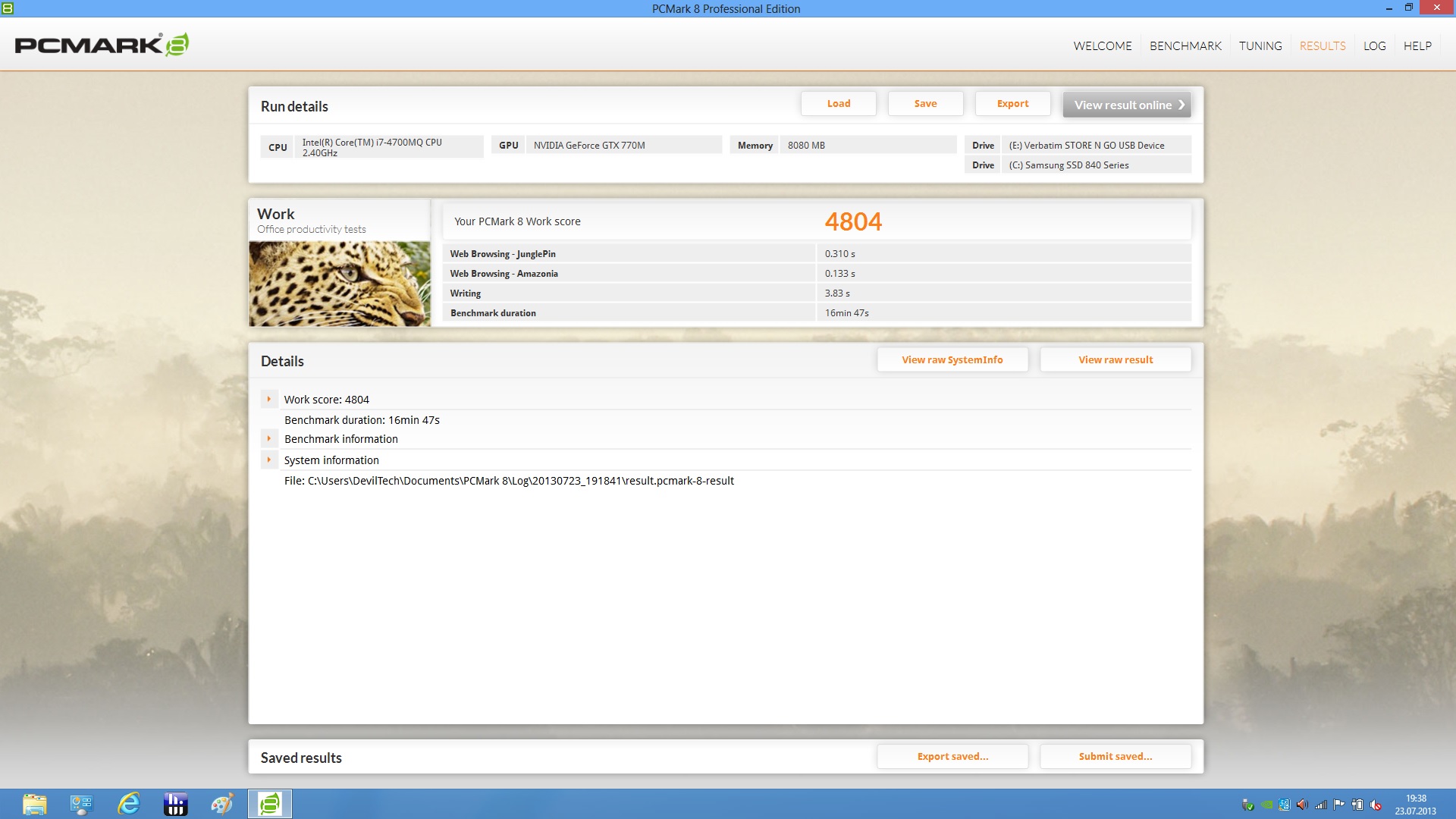Click the Save button
1456x819 pixels.
(925, 104)
